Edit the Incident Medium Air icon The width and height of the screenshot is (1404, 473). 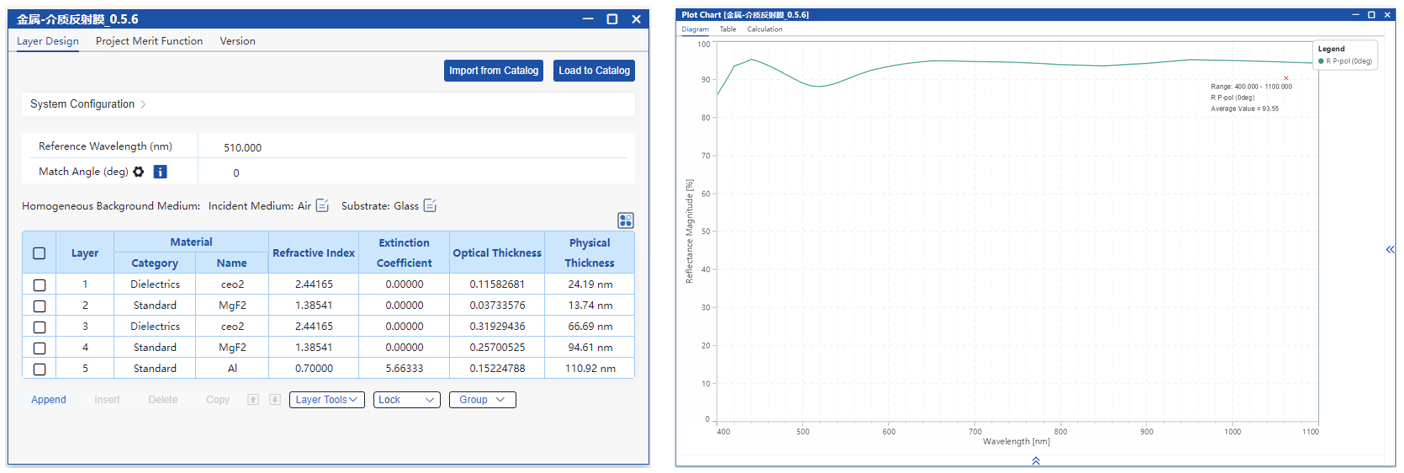[322, 206]
